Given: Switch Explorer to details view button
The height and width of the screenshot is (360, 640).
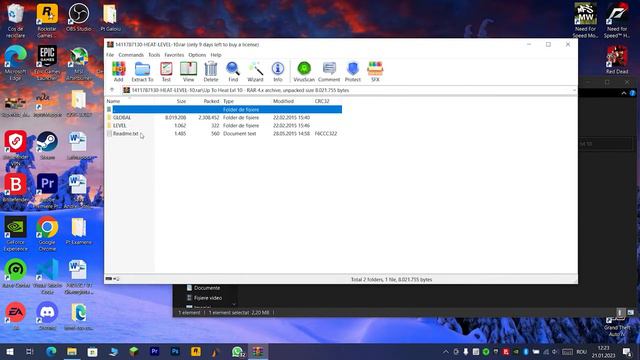Looking at the screenshot, I should (620, 313).
